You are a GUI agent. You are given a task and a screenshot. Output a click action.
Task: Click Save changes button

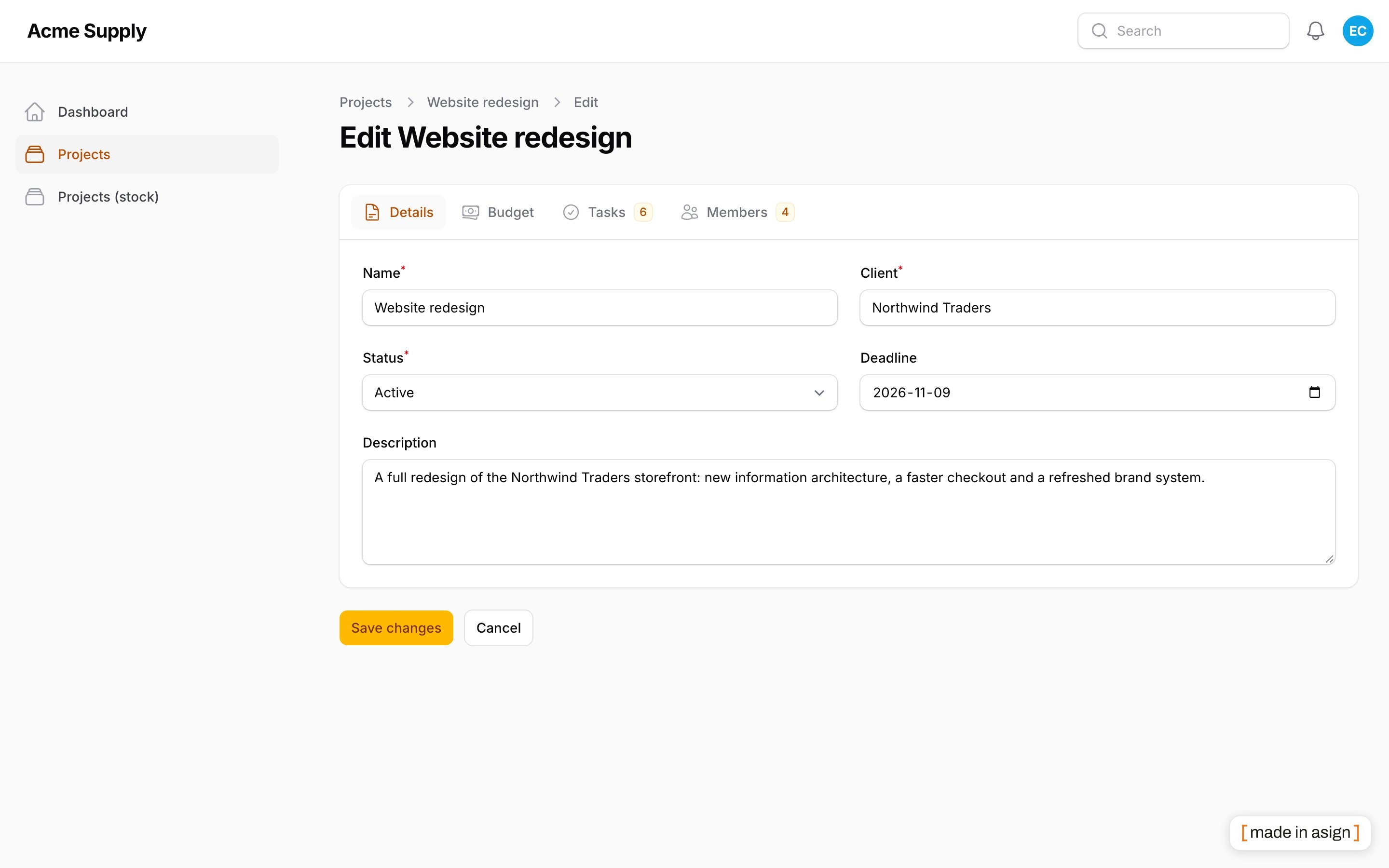click(x=396, y=628)
